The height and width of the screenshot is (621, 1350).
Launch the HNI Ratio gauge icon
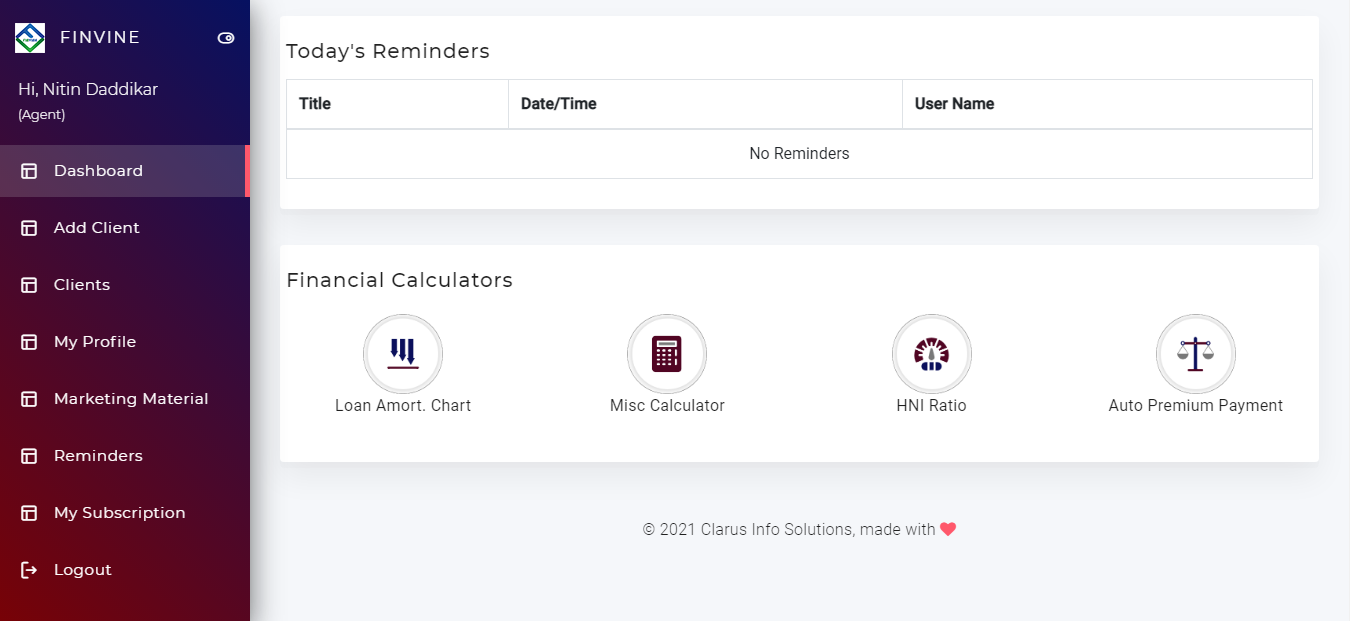932,354
